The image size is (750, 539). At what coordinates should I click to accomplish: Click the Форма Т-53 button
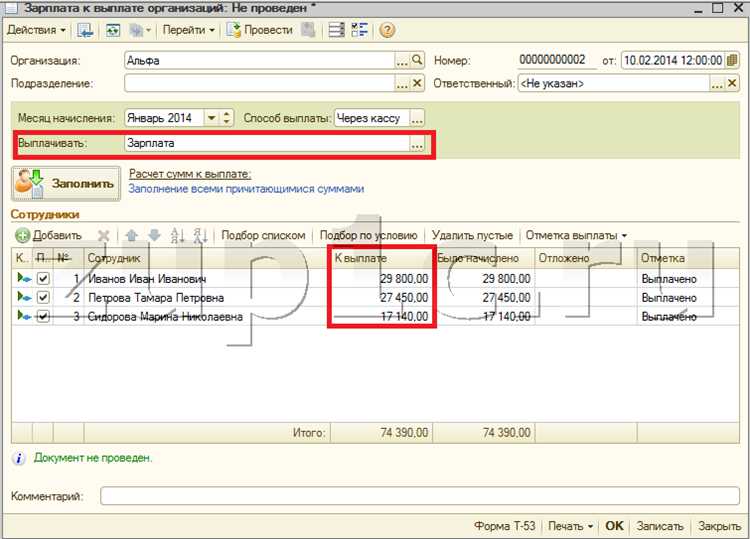pos(505,526)
